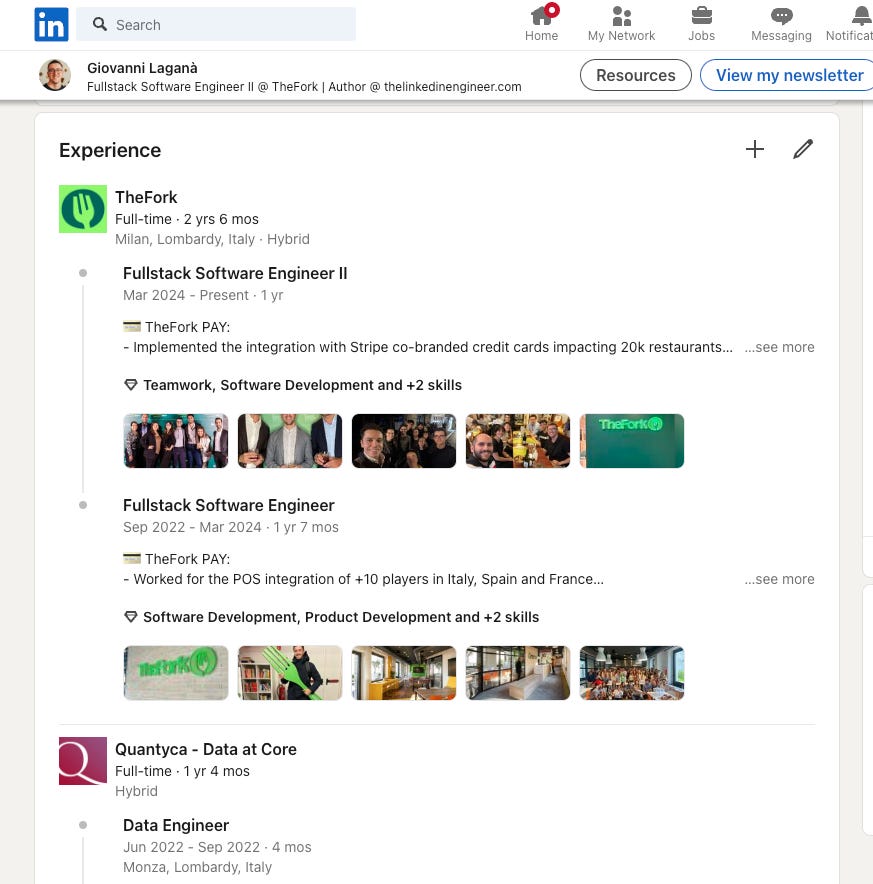Click Monza, Lombardy, Italy location text
873x884 pixels.
pyautogui.click(x=197, y=867)
